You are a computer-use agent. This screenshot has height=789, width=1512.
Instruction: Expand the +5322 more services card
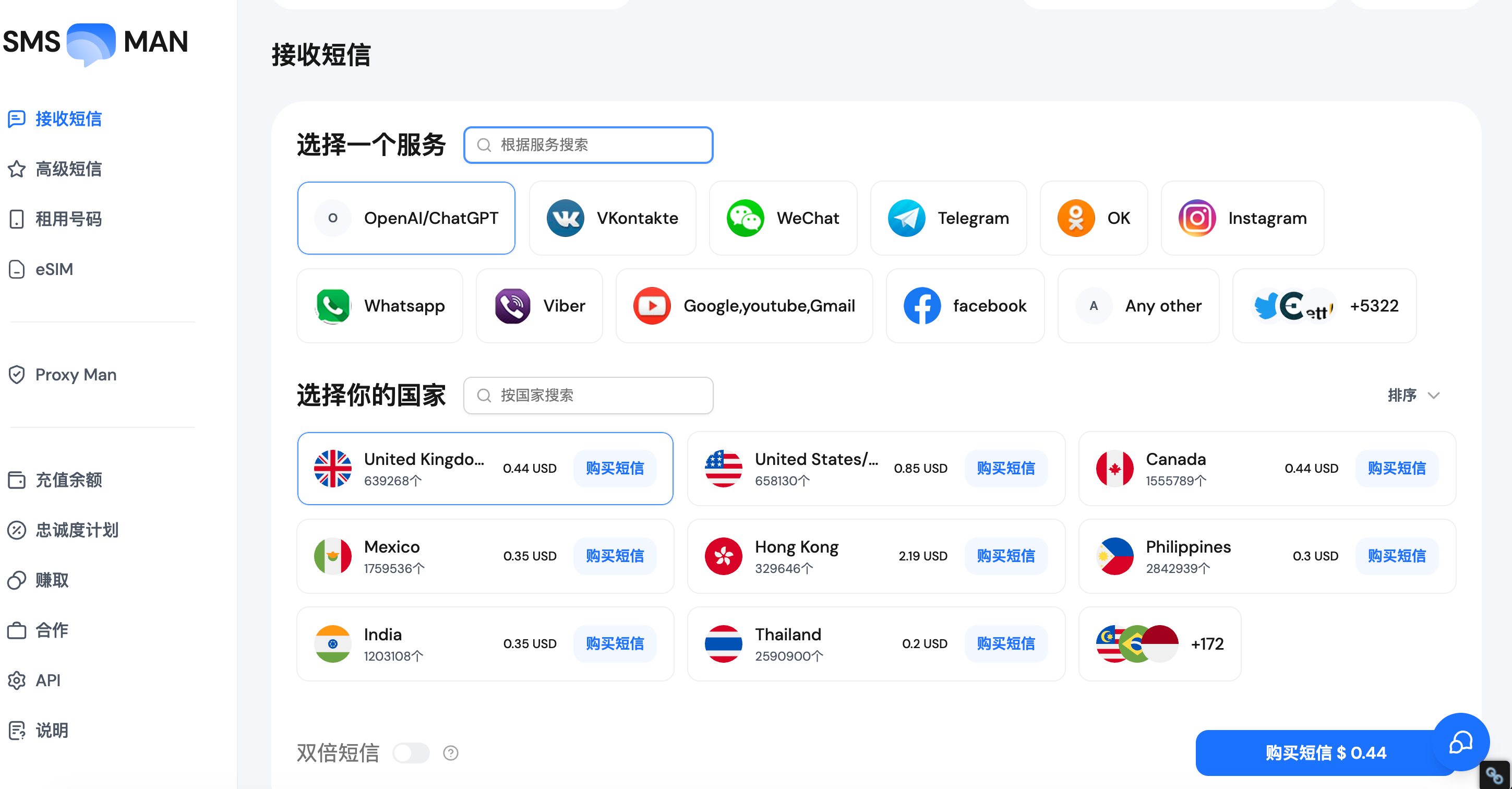(1324, 306)
